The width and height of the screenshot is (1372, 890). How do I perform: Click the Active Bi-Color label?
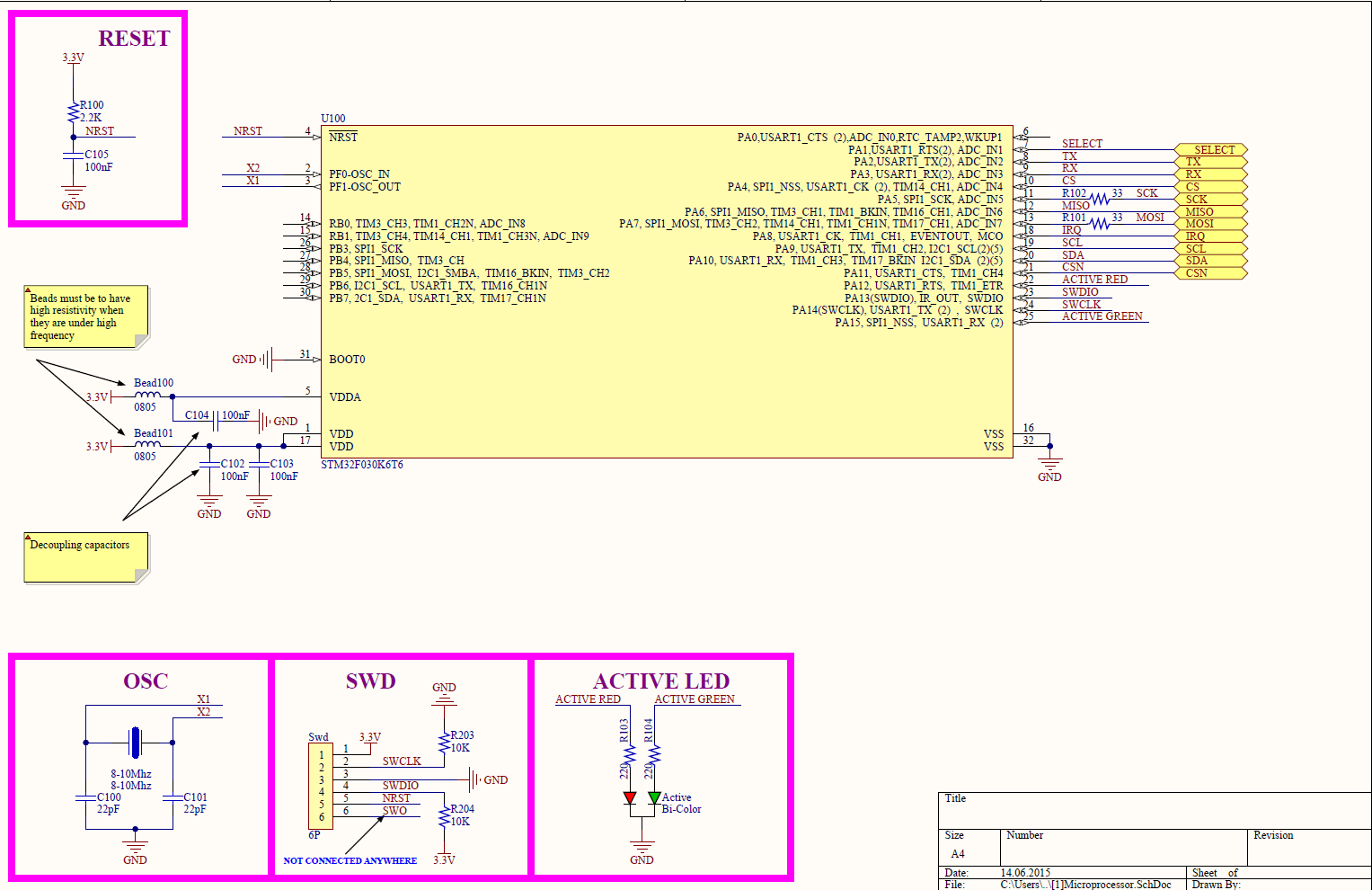[x=681, y=804]
